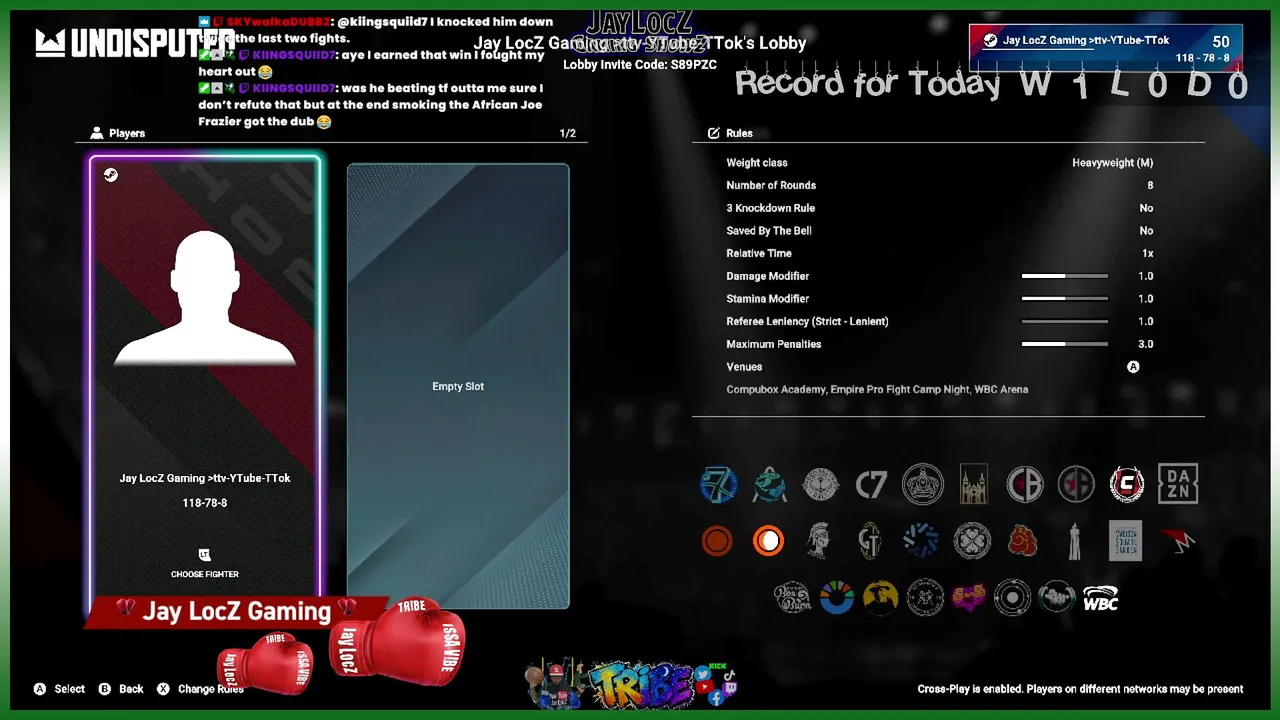Image resolution: width=1280 pixels, height=720 pixels.
Task: Click the 'Record for Today' overlay text
Action: (x=867, y=83)
